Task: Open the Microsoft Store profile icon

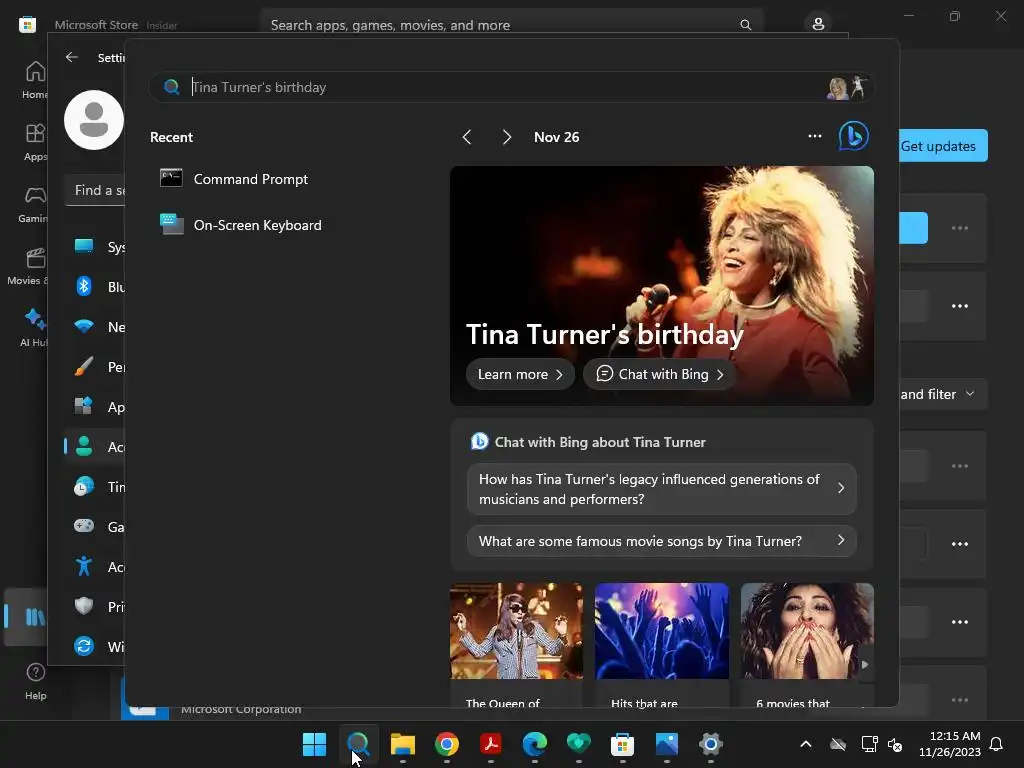Action: click(818, 24)
